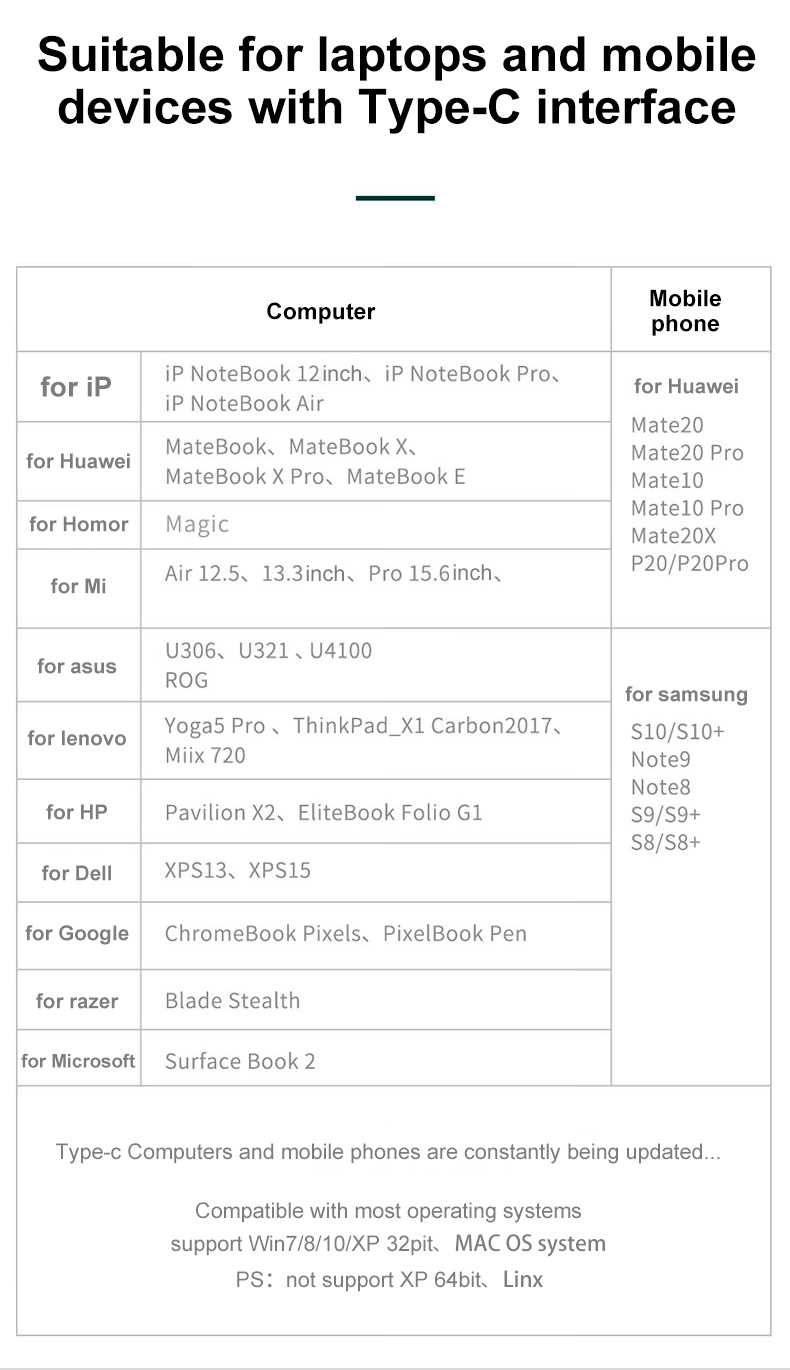This screenshot has height=1370, width=790.
Task: Click the 'Surface Book 2' cell
Action: 240,1061
